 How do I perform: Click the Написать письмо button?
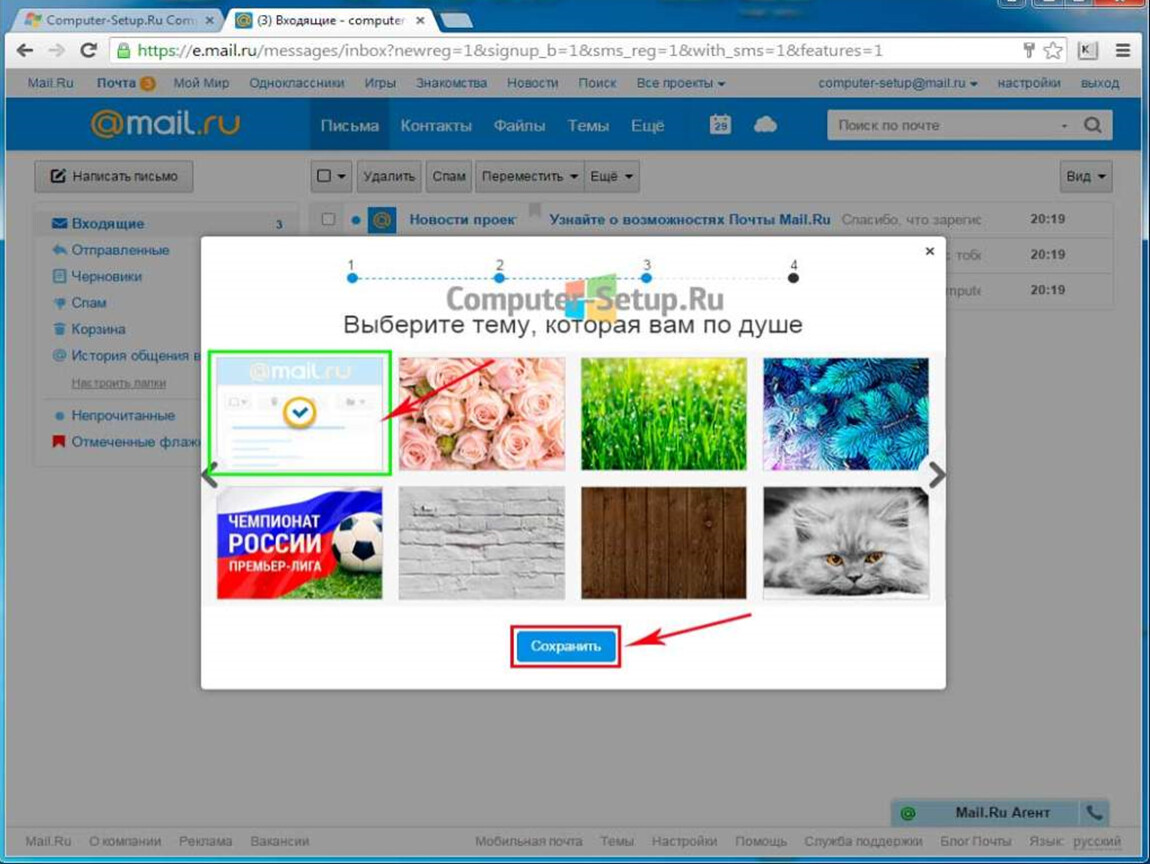coord(114,176)
